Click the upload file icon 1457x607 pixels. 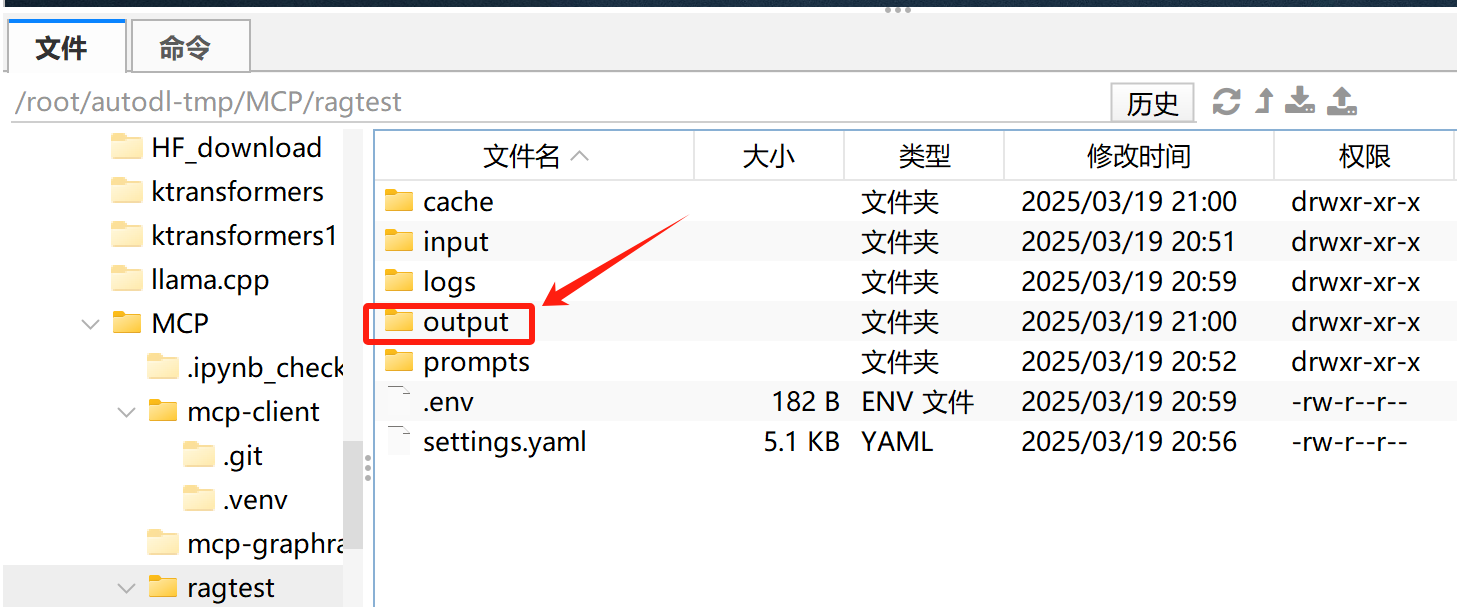1341,101
